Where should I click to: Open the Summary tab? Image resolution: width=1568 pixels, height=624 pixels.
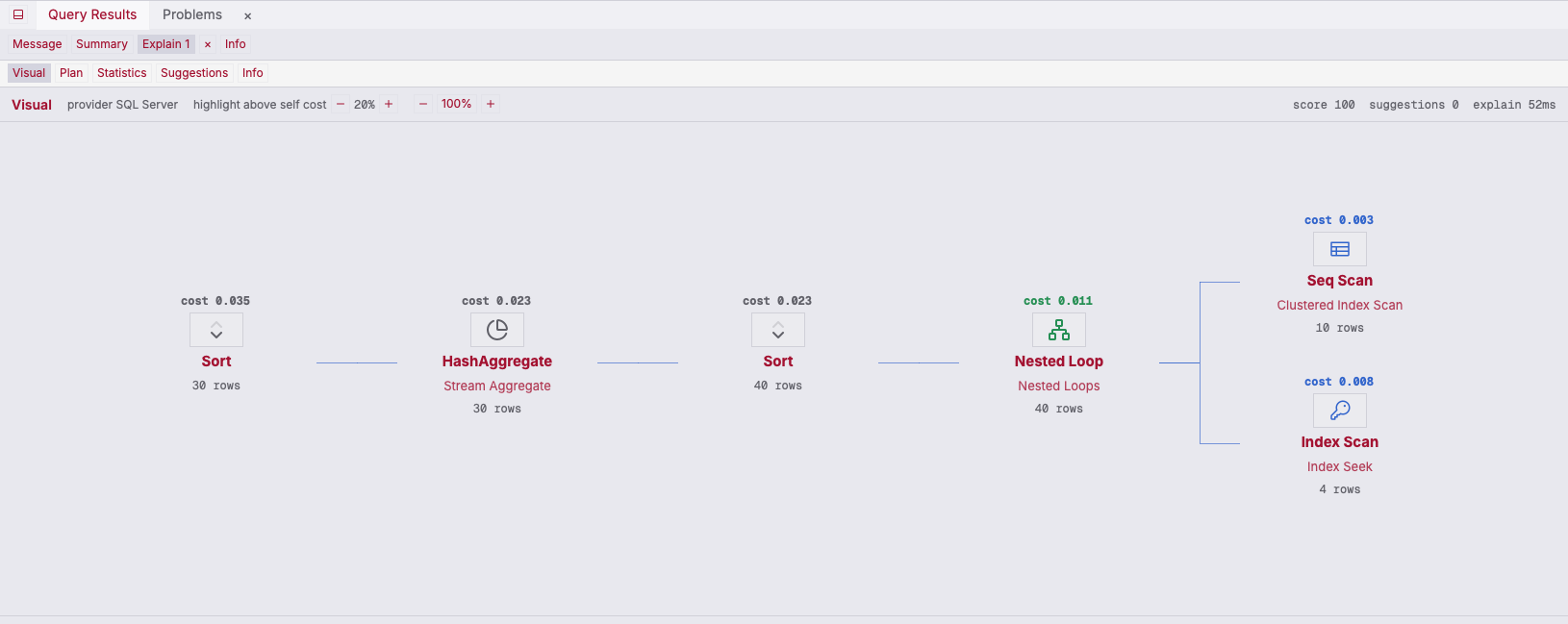[102, 44]
